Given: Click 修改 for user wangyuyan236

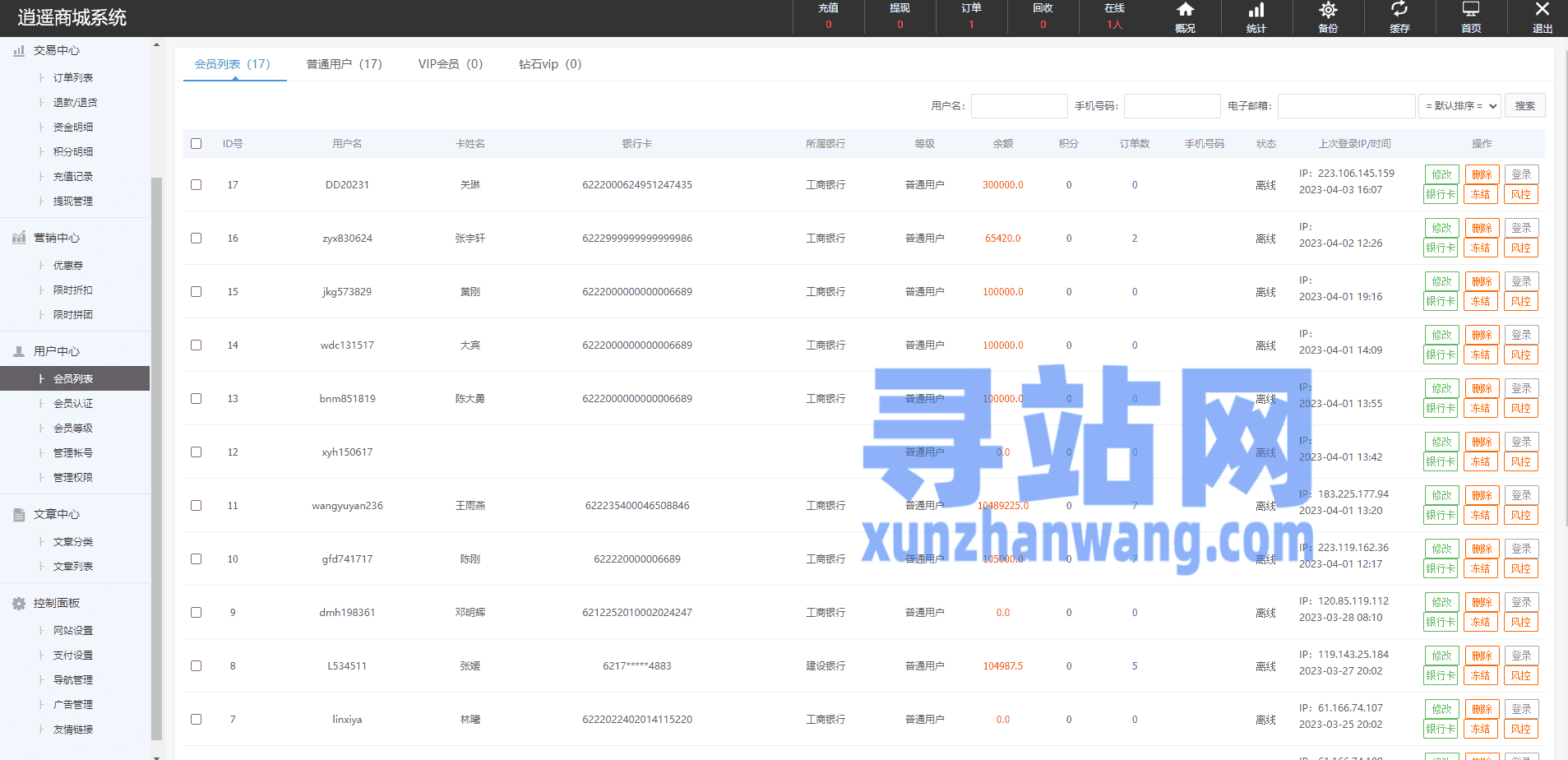Looking at the screenshot, I should 1441,495.
